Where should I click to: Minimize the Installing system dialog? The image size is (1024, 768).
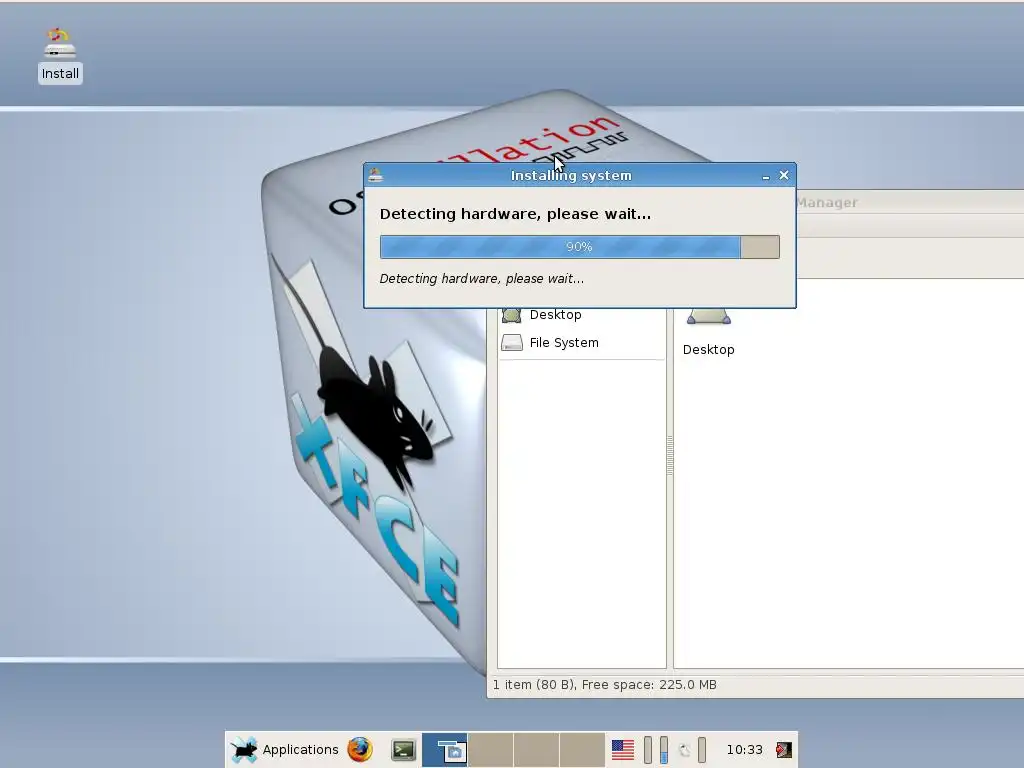click(x=765, y=176)
